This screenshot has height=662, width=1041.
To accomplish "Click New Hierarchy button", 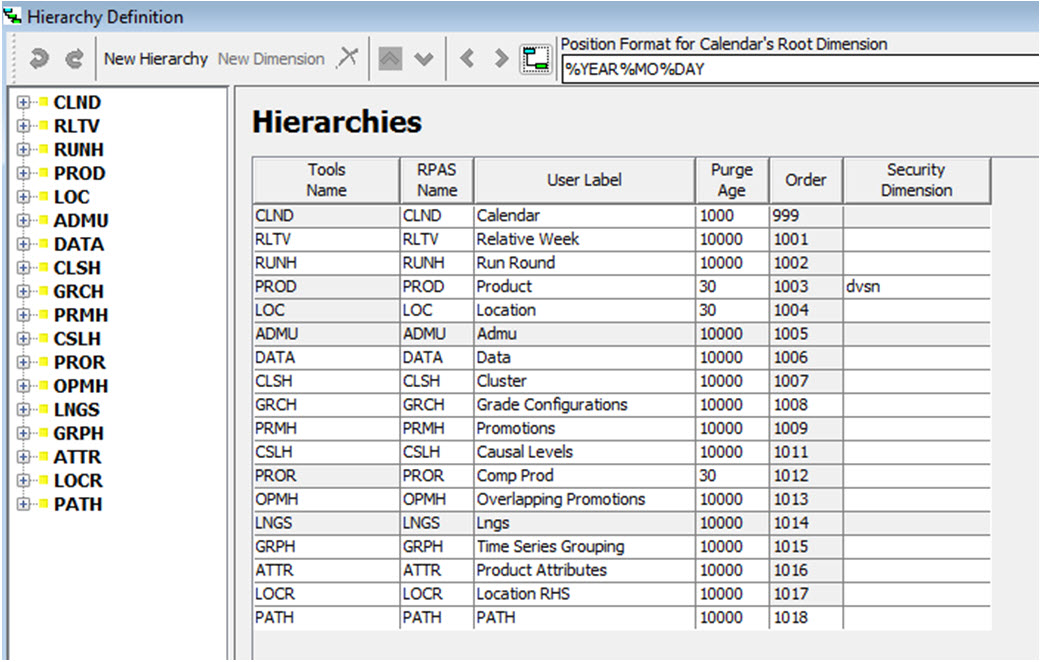I will (x=156, y=59).
